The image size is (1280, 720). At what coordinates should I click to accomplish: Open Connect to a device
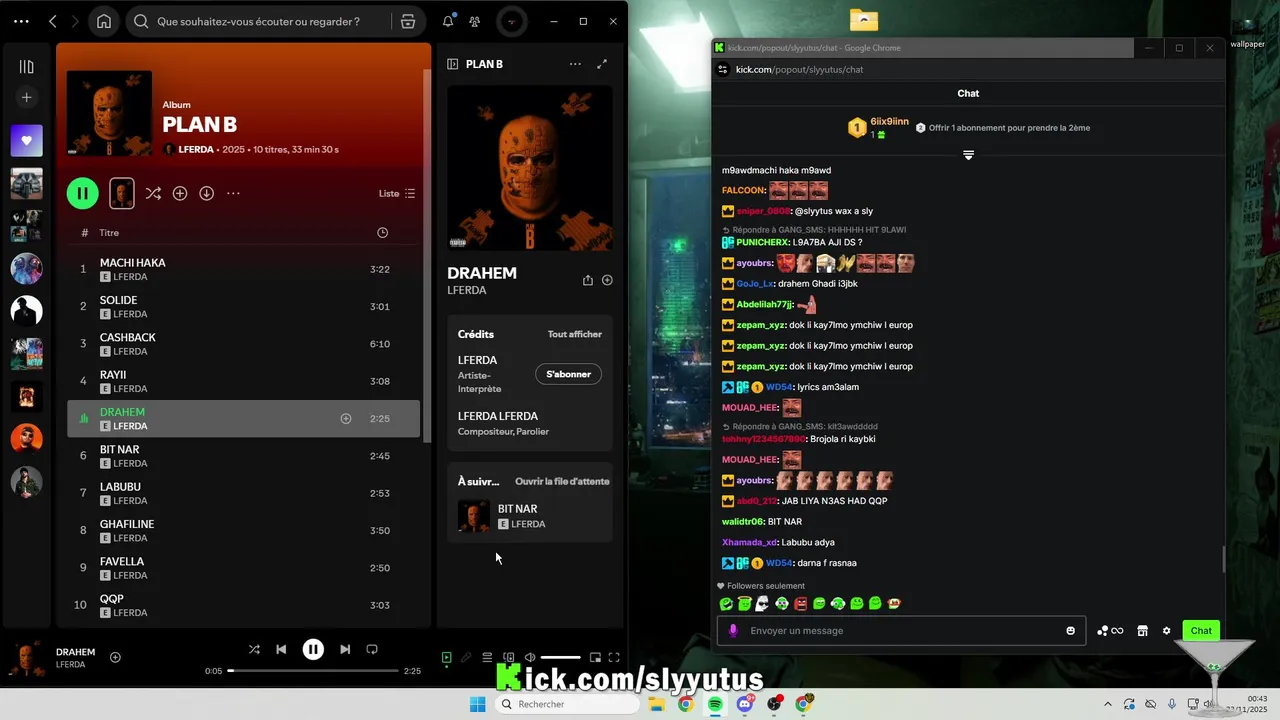click(508, 657)
